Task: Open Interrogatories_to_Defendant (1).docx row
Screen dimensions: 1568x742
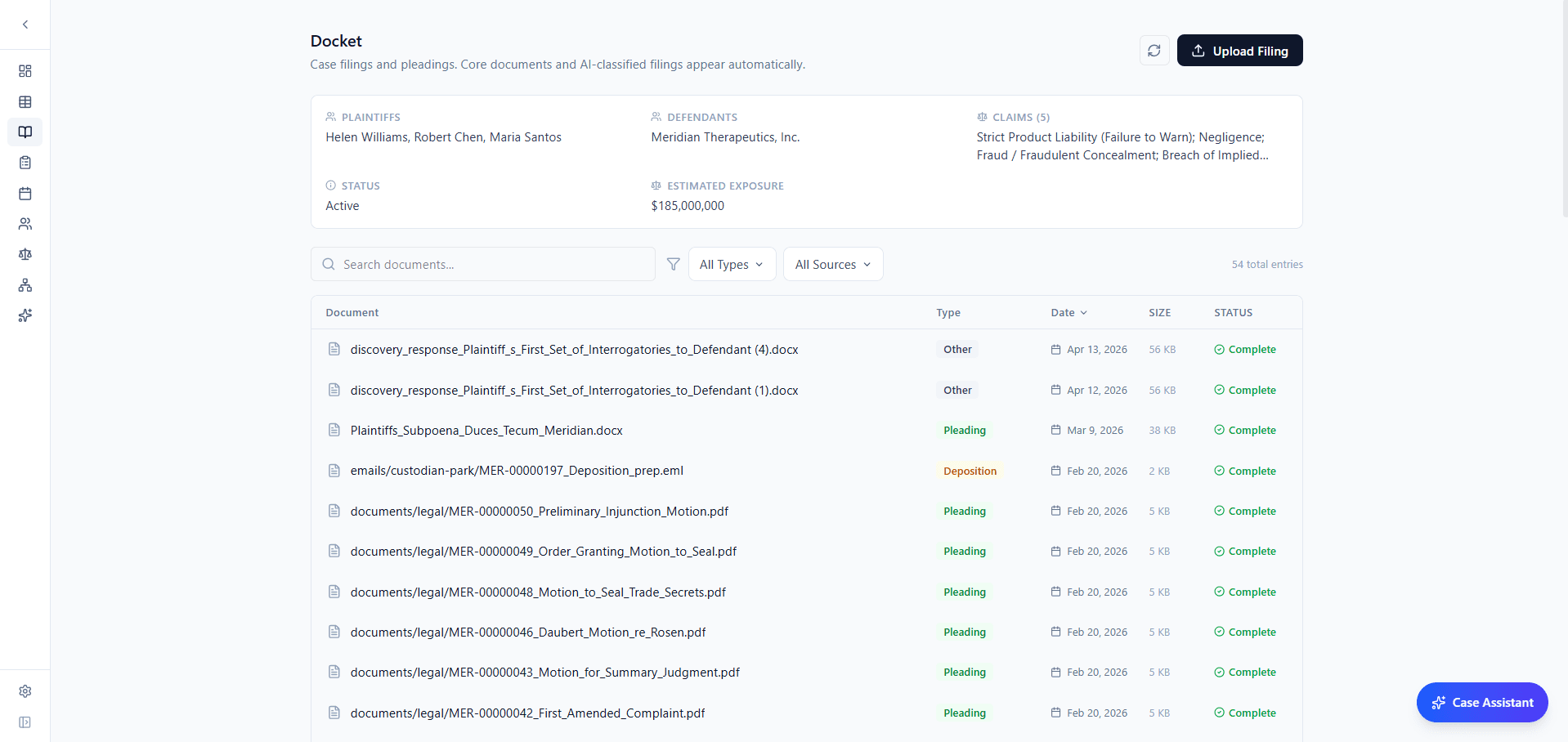Action: pos(806,390)
